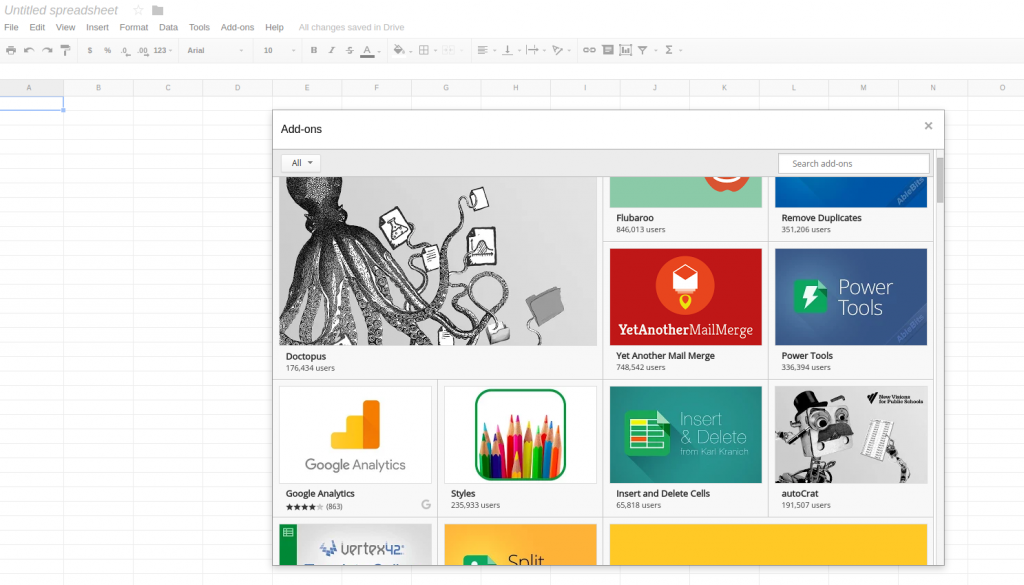Toggle bold formatting

[314, 50]
